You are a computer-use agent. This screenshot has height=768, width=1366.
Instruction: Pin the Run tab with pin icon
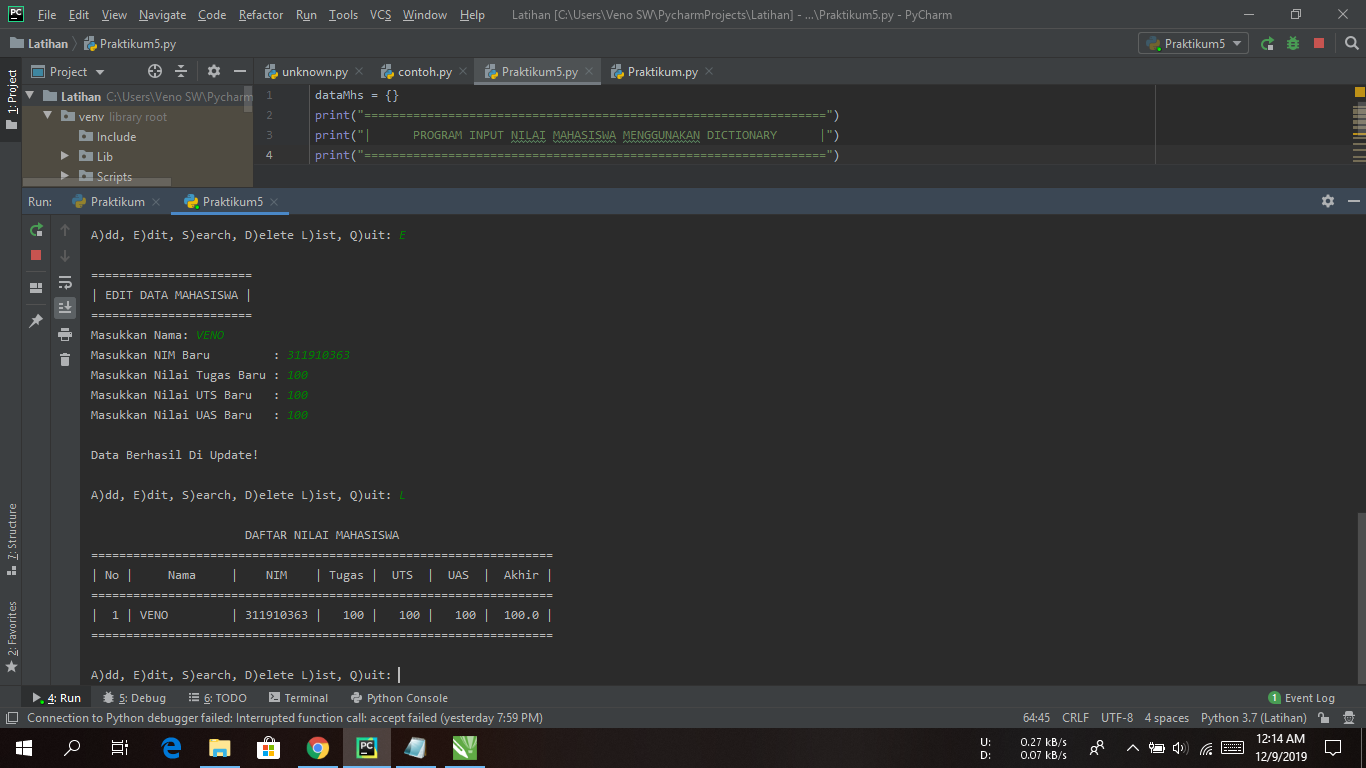(36, 320)
